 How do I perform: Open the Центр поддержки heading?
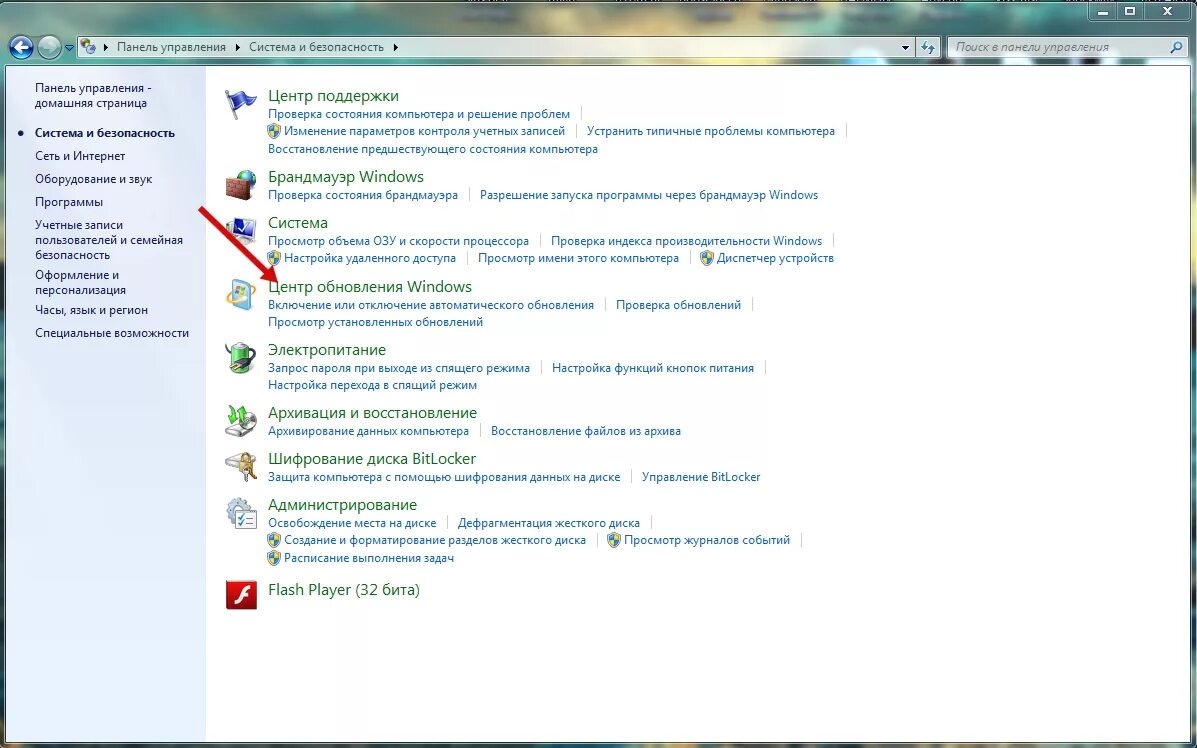(x=334, y=95)
